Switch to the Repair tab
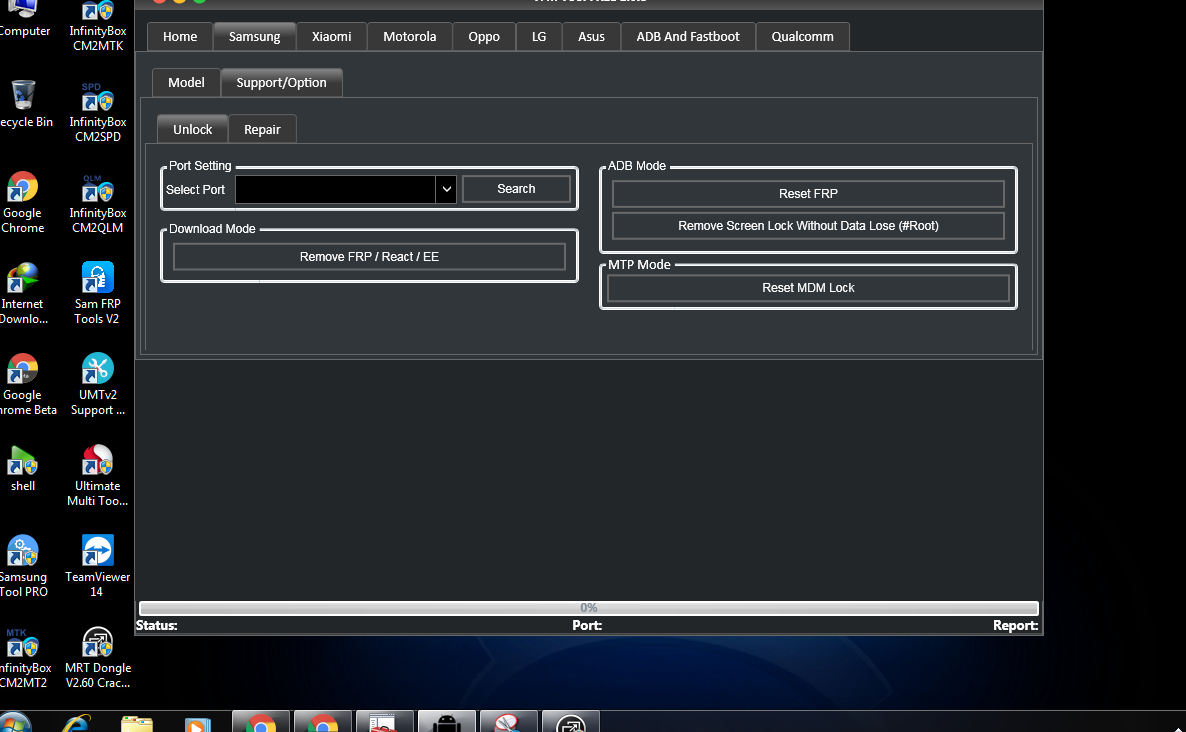 pos(262,129)
